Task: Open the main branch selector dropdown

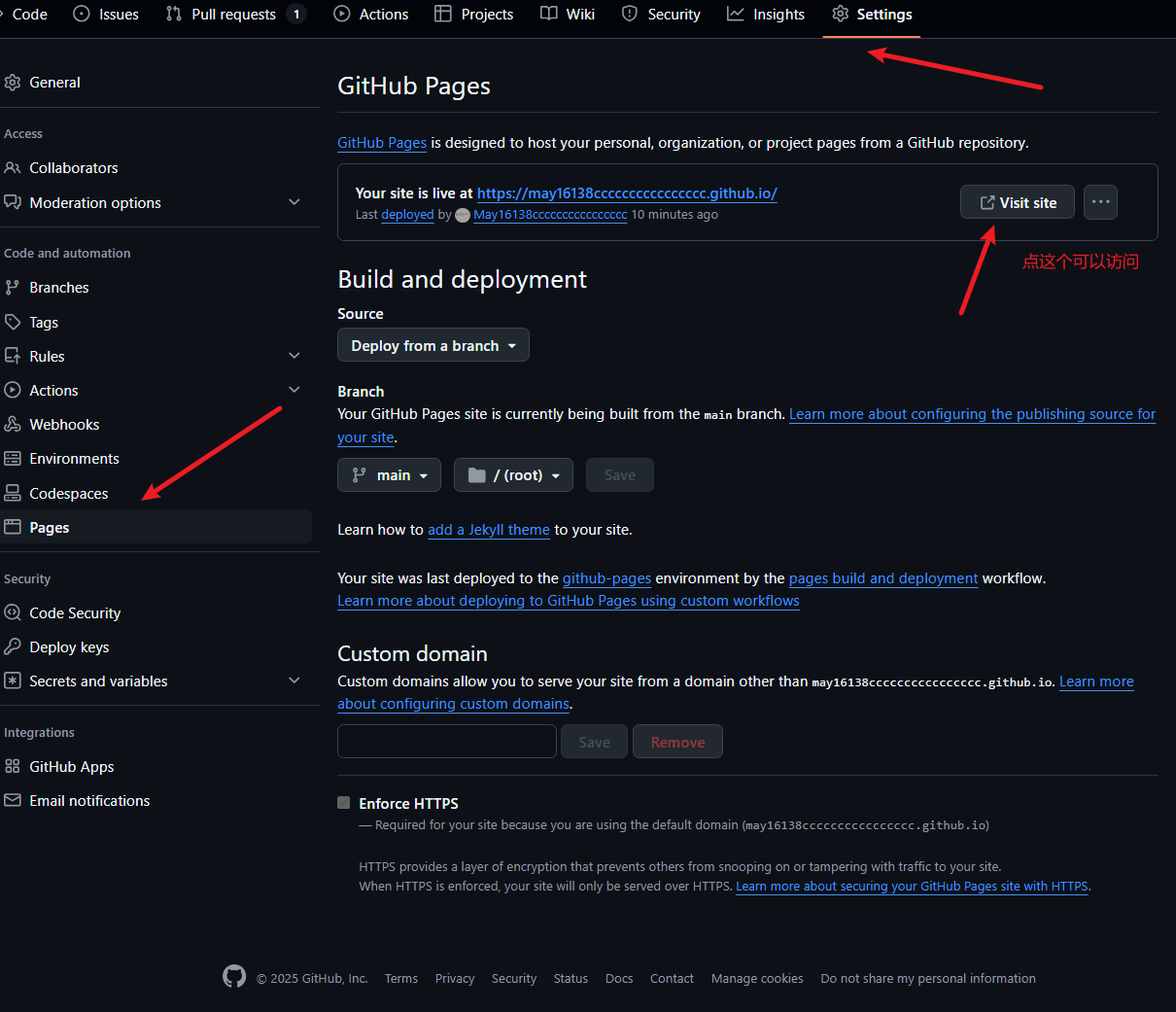Action: pos(389,475)
